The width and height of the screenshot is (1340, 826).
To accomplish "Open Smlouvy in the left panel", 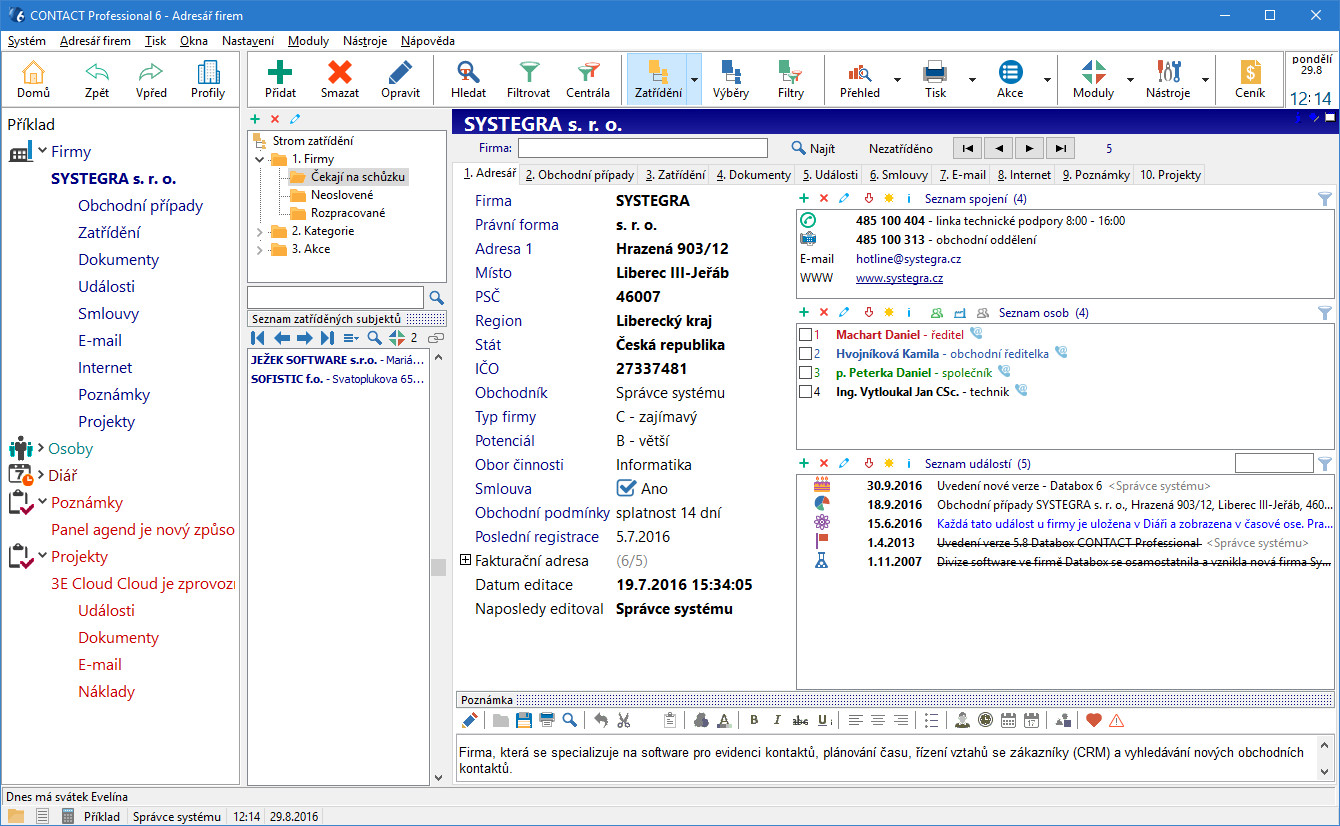I will tap(108, 313).
